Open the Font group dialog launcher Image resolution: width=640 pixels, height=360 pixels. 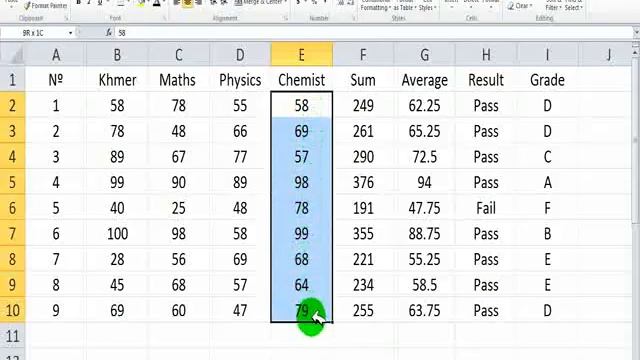[164, 18]
